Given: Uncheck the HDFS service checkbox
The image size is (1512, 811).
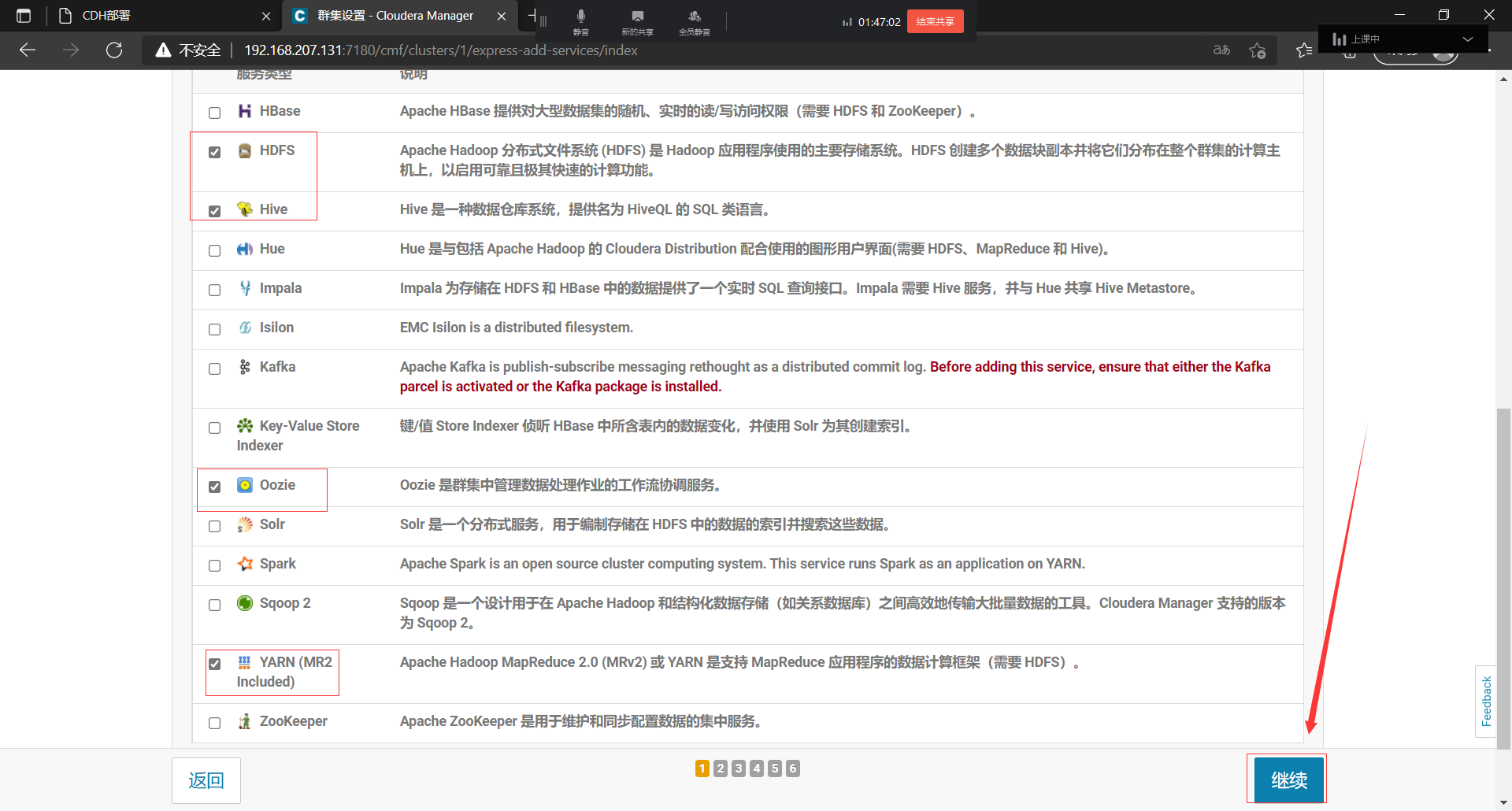Looking at the screenshot, I should coord(214,152).
